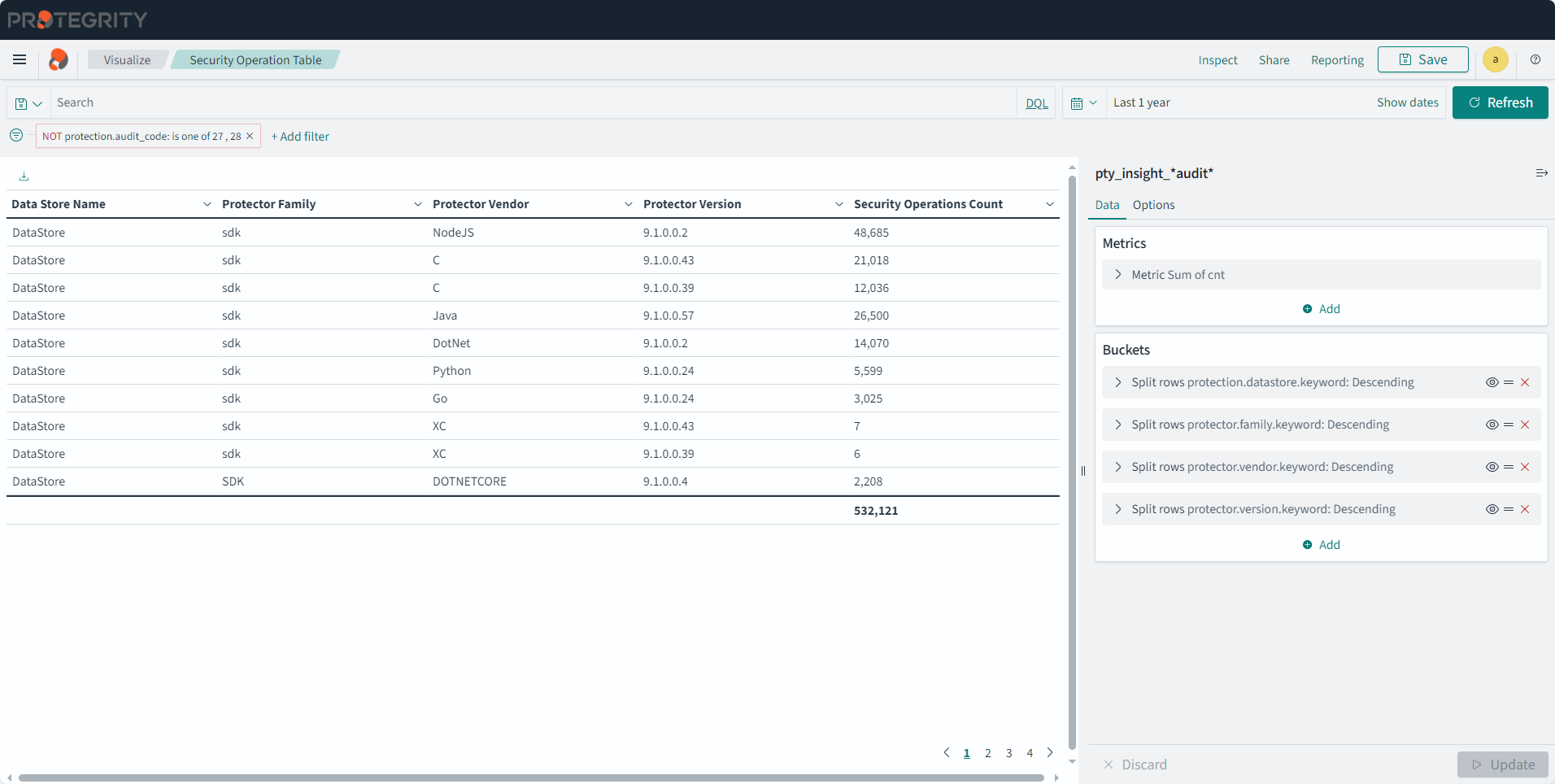Screen dimensions: 1555x784
Task: Grab the reorder handle of protector.version.keyword bucket
Action: (x=1509, y=509)
